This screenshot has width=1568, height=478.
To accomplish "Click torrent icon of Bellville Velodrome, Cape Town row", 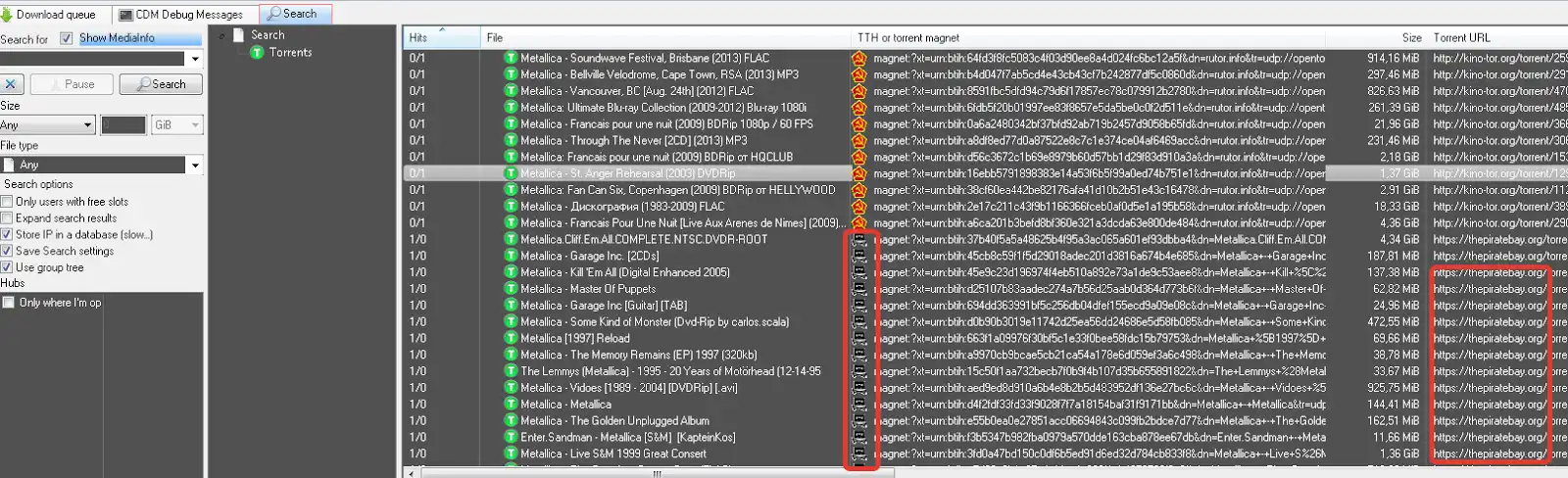I will 511,74.
